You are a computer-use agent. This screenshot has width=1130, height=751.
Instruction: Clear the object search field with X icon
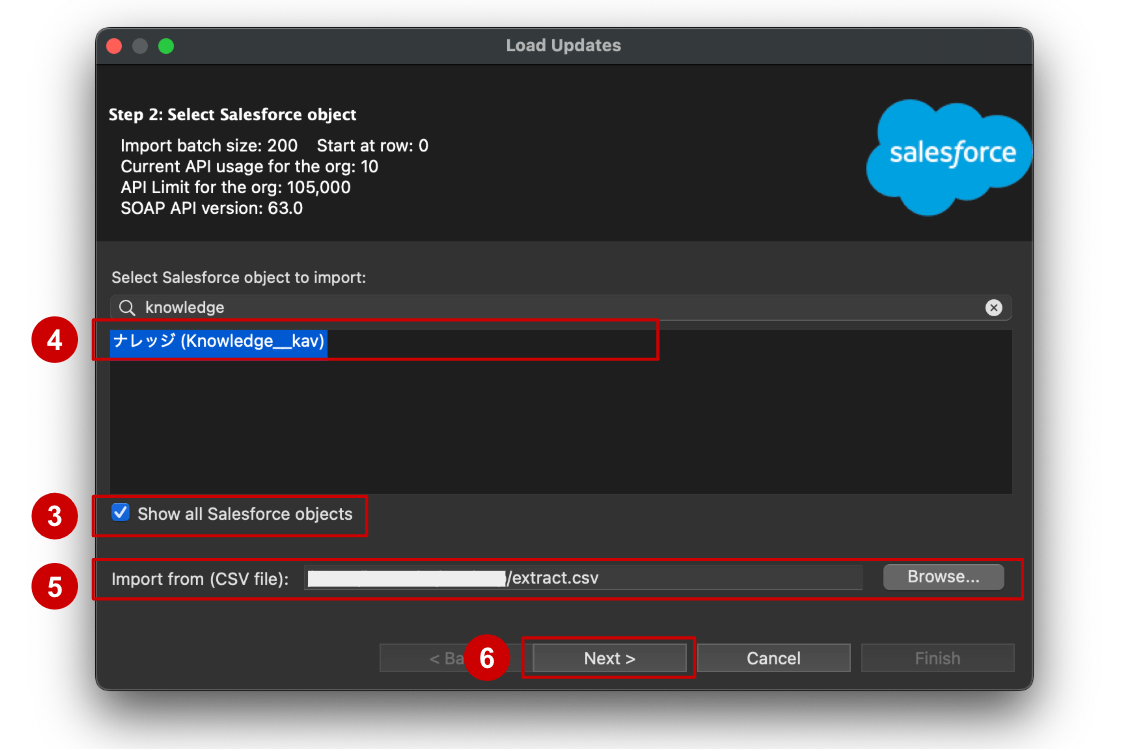tap(993, 308)
